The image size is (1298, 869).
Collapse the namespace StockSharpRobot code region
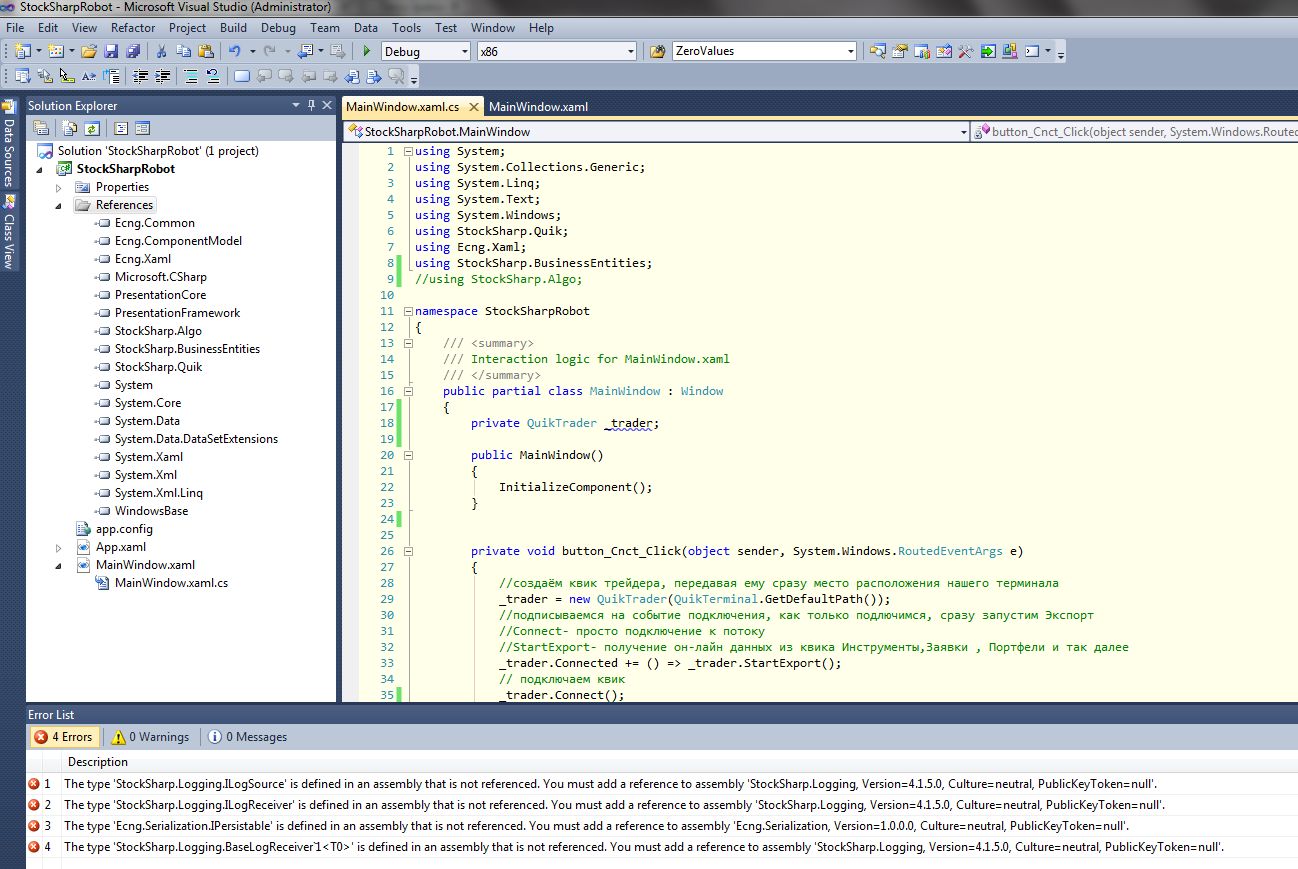tap(407, 311)
